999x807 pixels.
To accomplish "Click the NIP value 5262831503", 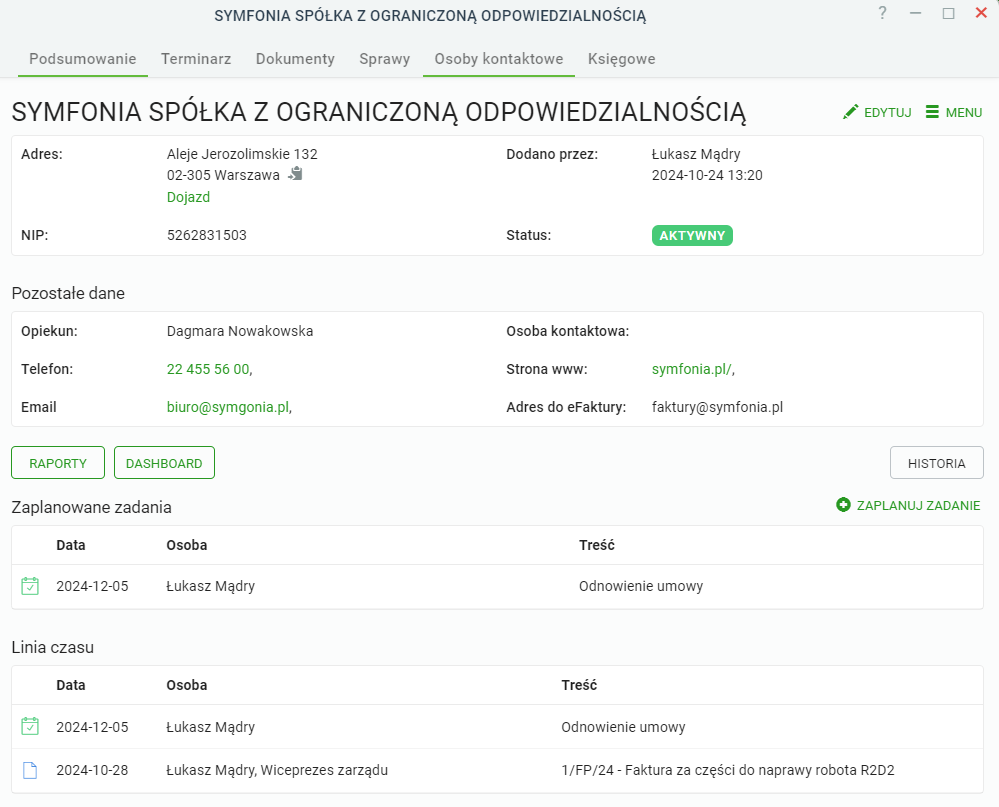I will coord(206,235).
